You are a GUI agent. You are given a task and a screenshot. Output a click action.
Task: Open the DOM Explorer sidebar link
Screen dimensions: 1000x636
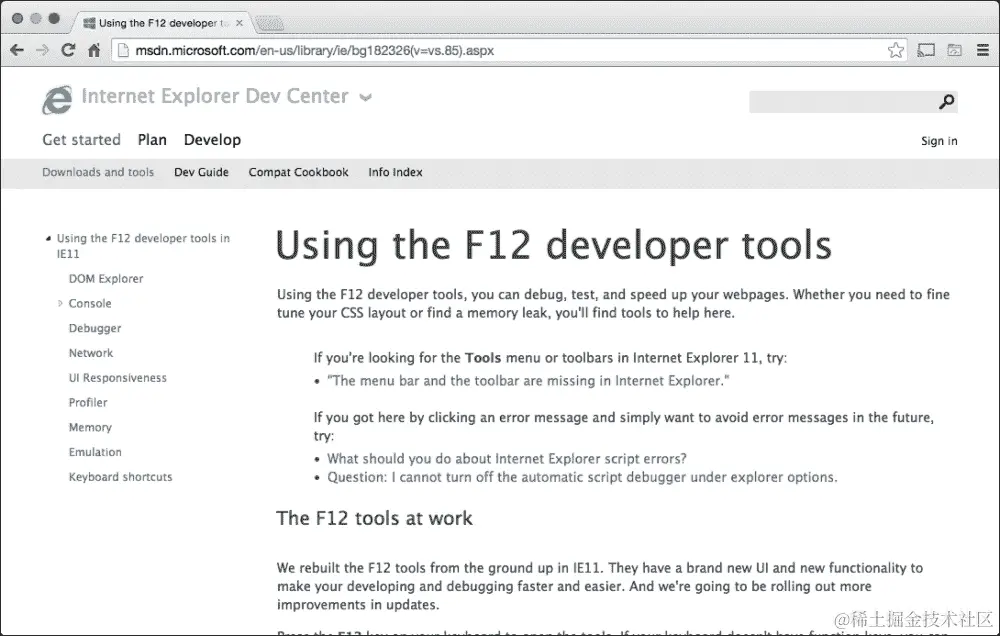[106, 279]
